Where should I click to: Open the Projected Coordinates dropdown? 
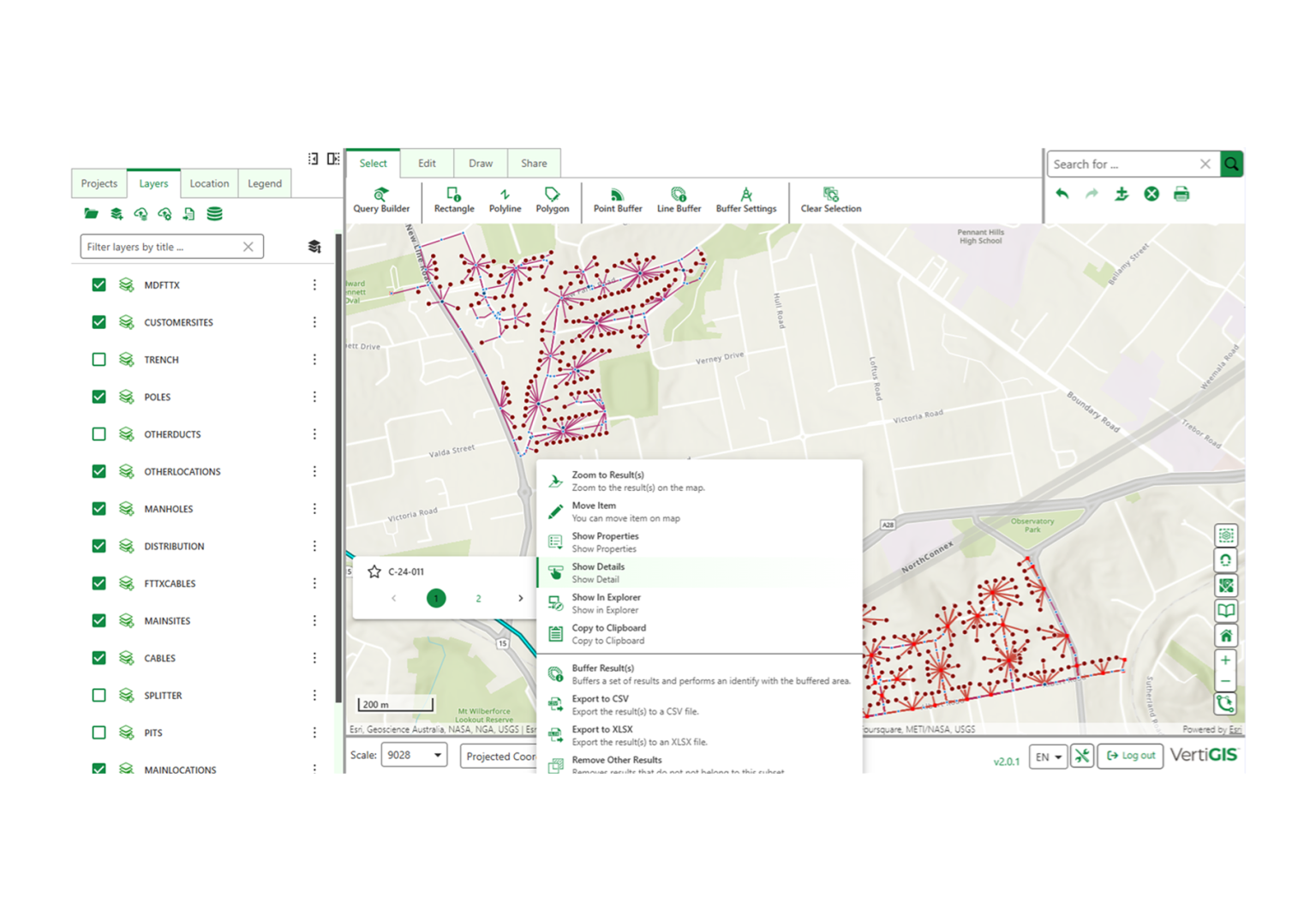pos(499,757)
